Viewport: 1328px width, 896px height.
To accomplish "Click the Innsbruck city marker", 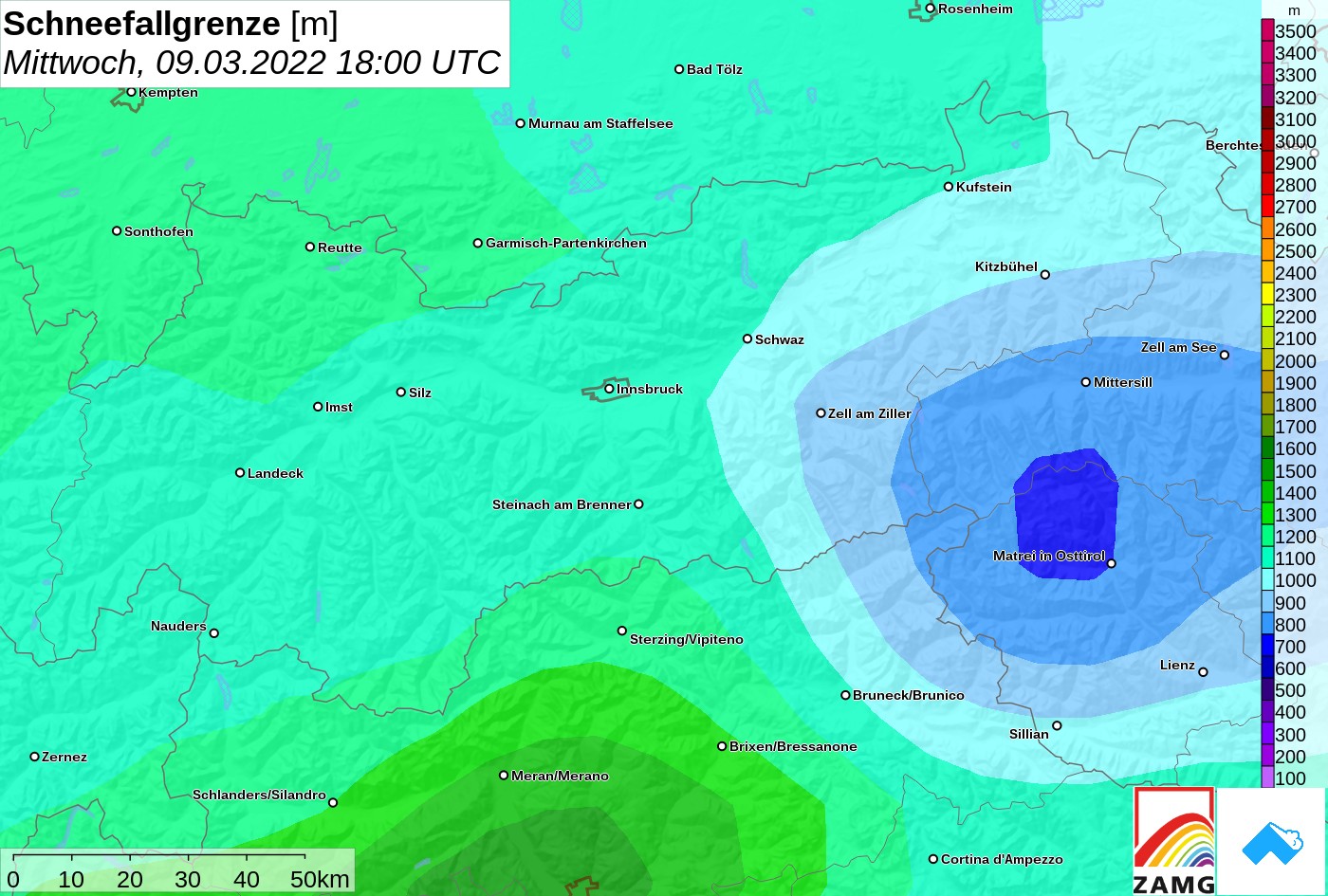I will coord(609,389).
